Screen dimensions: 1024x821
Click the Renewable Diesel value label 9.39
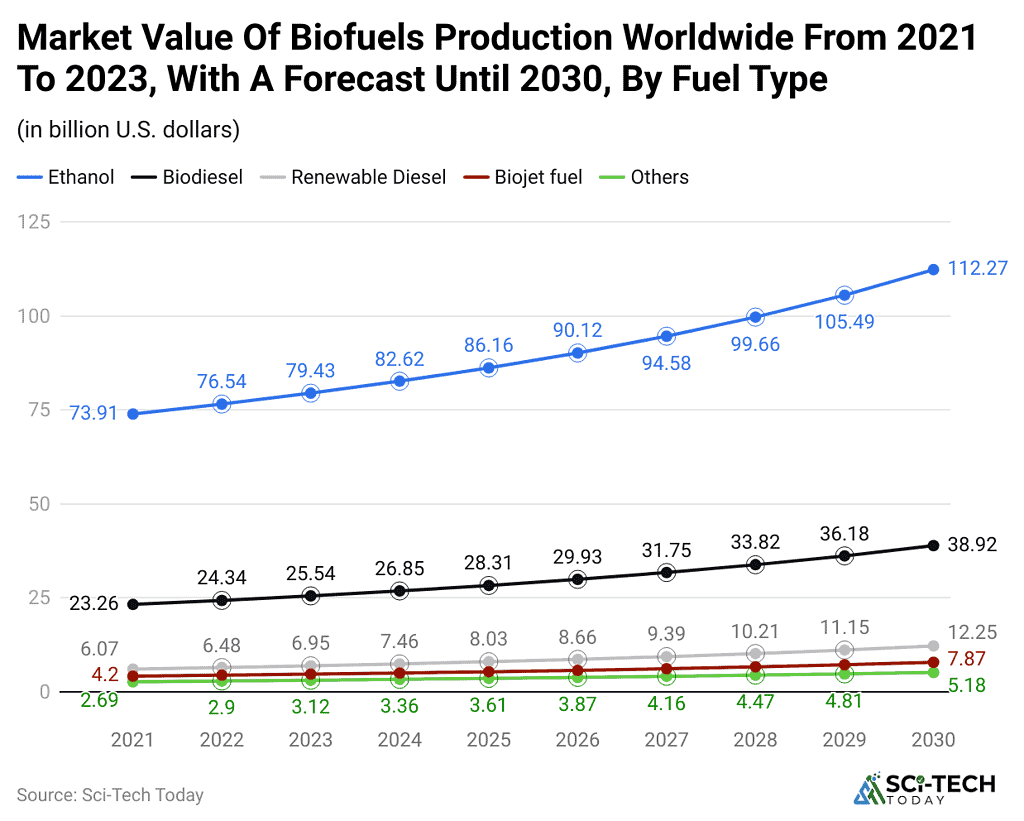pos(666,634)
